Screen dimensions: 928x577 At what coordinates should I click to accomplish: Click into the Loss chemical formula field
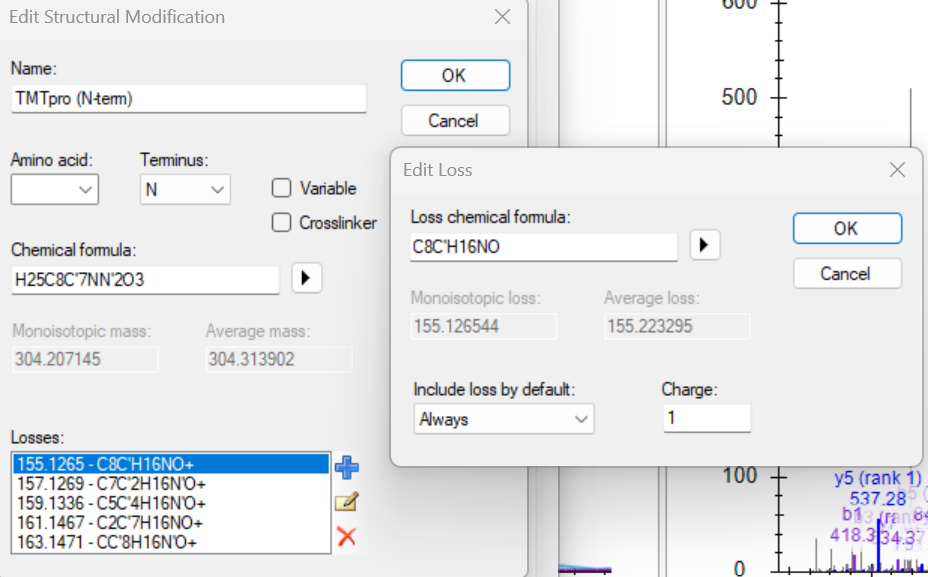543,247
